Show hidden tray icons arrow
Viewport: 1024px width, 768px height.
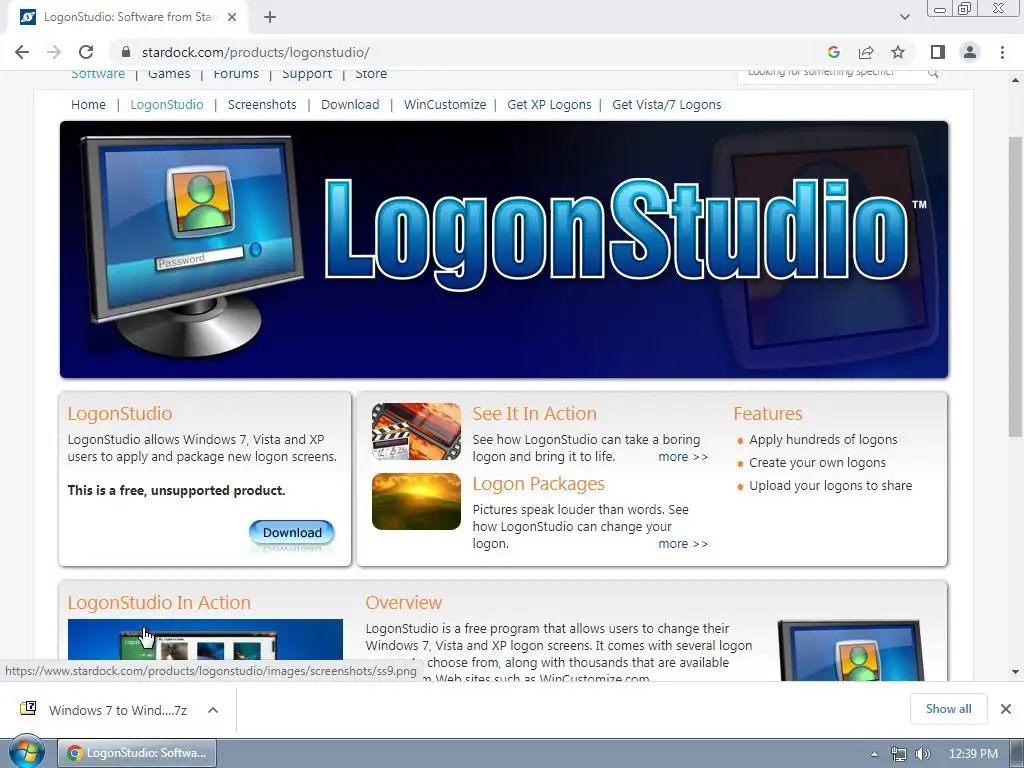[874, 754]
